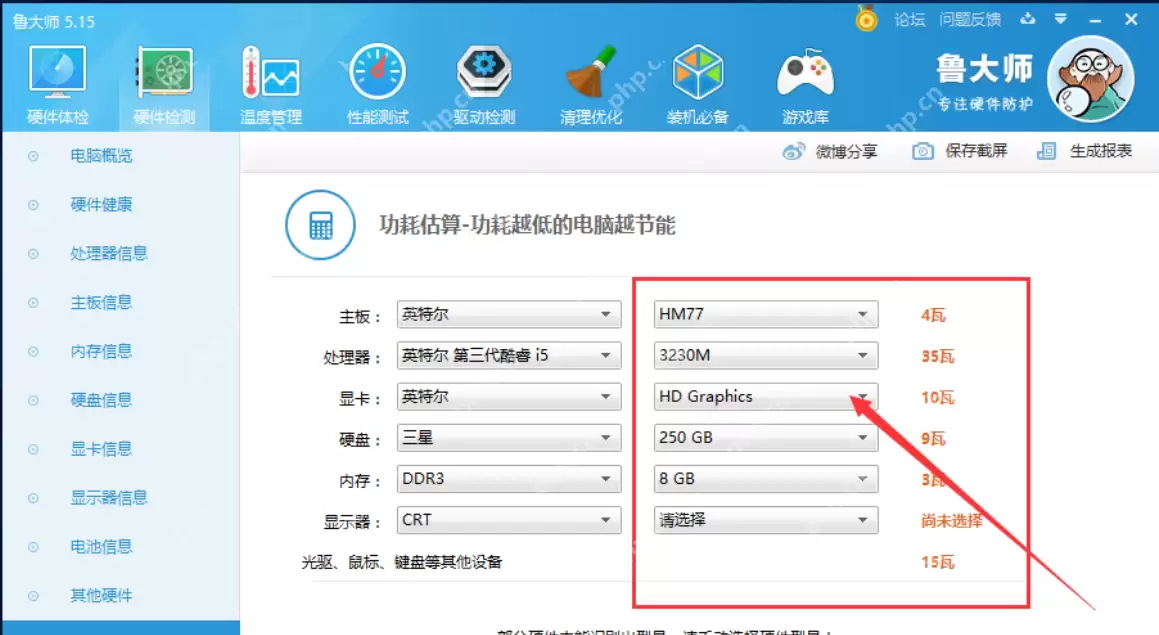
Task: Open the HM77 chipset dropdown
Action: pos(765,314)
